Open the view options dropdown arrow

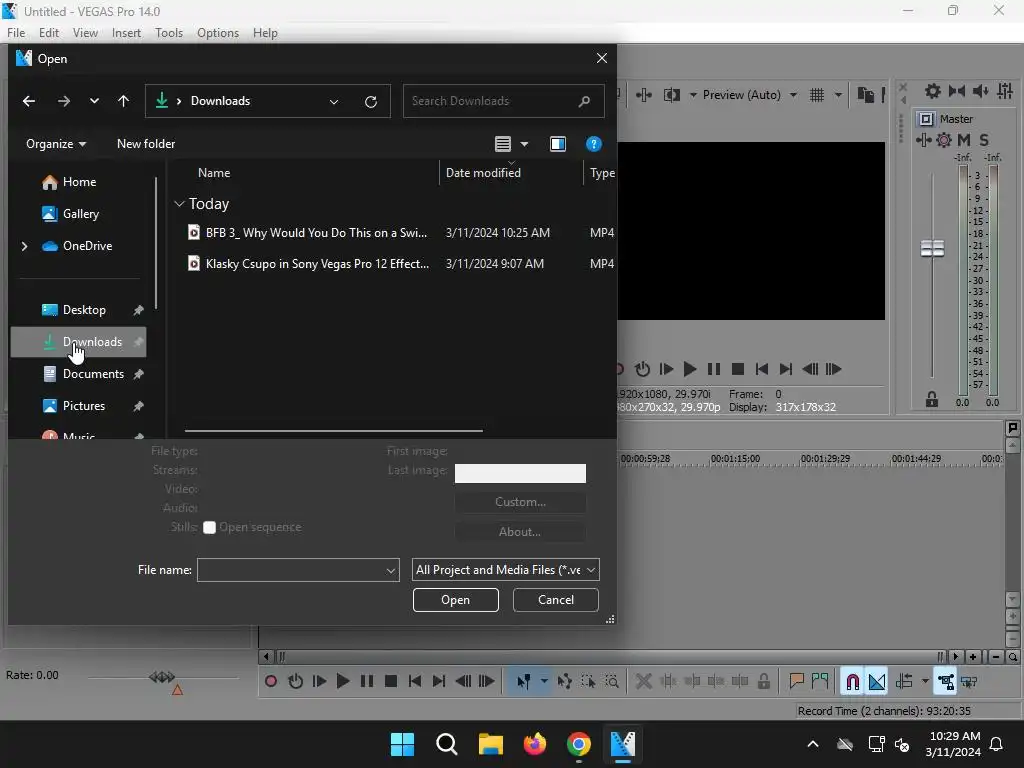coord(524,144)
